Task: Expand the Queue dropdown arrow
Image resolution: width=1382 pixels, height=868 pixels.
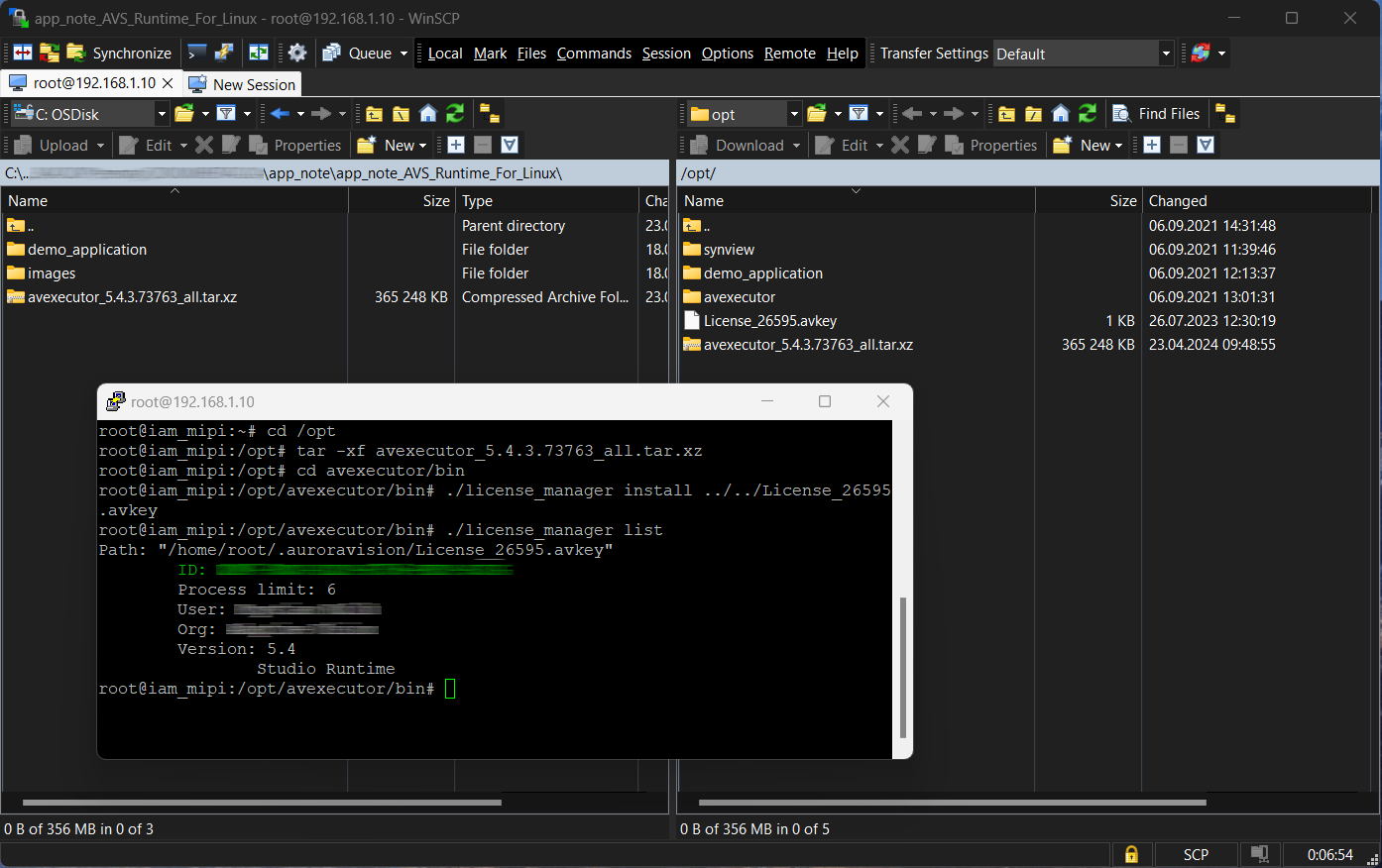Action: (403, 54)
